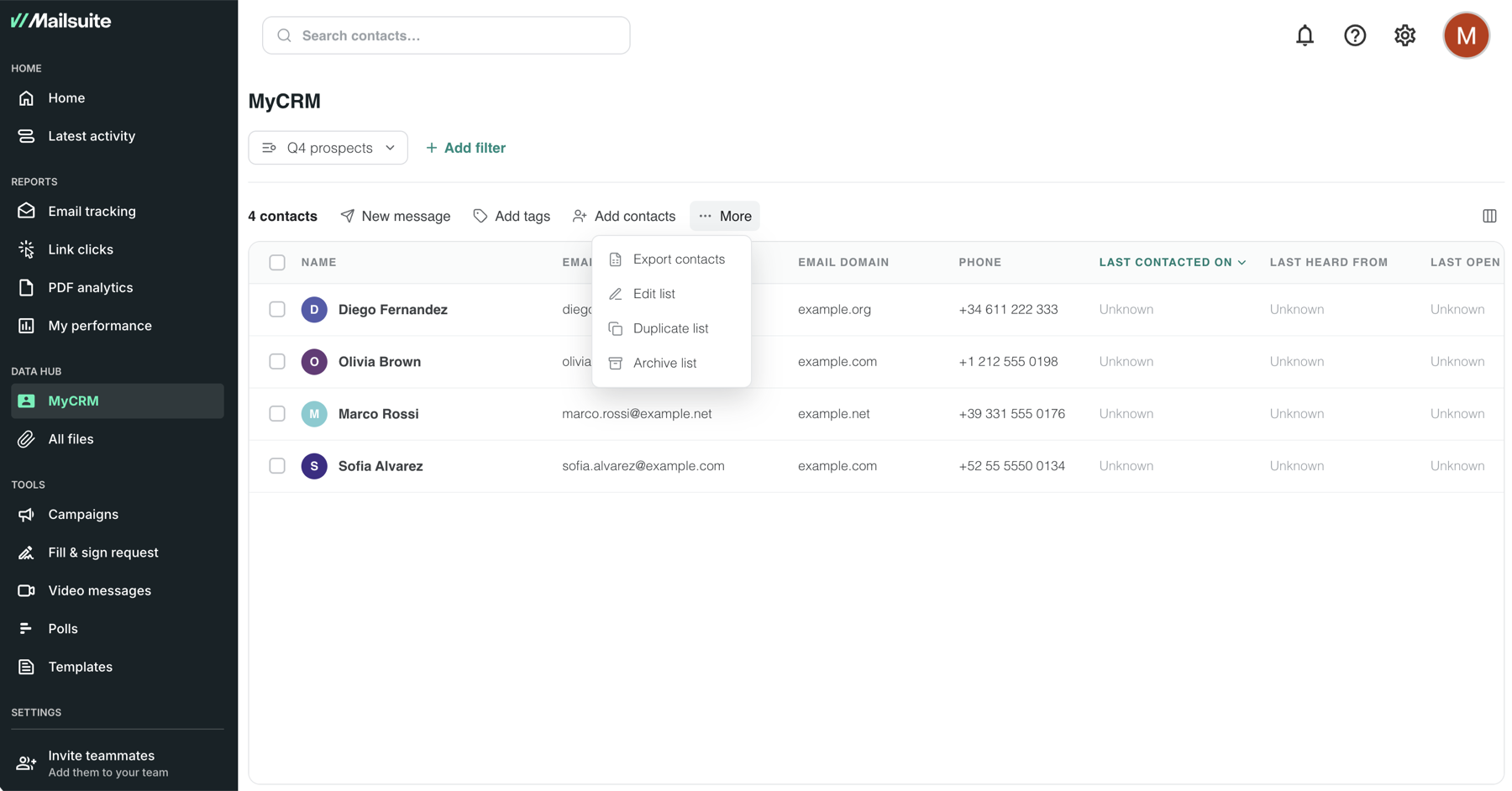Choose Edit list from the menu
The width and height of the screenshot is (1512, 791).
tap(671, 294)
